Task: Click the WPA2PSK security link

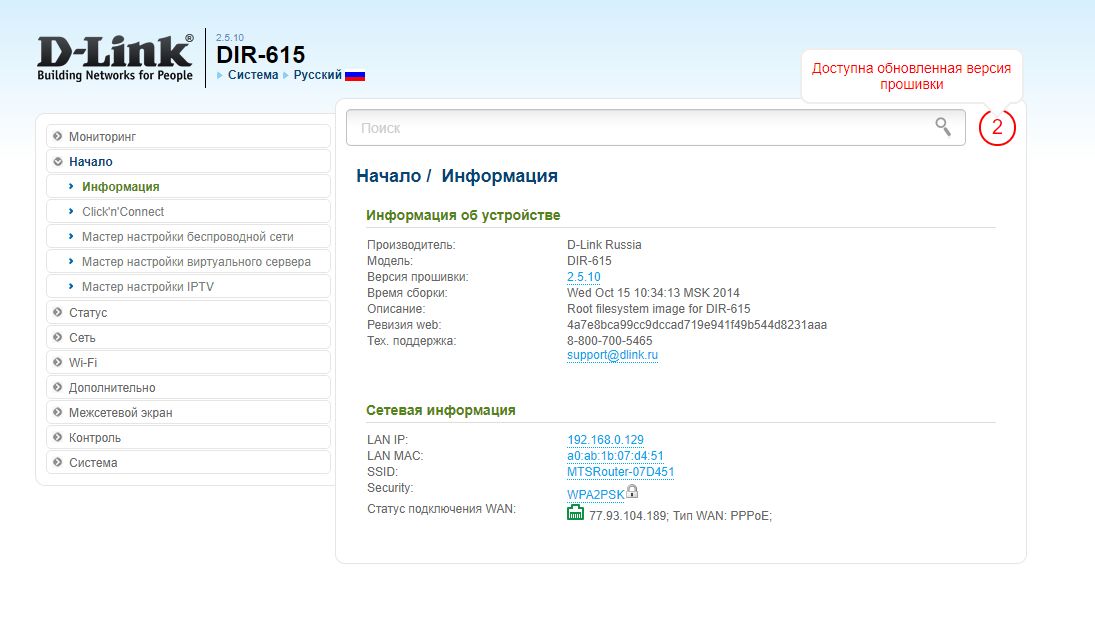Action: (595, 495)
